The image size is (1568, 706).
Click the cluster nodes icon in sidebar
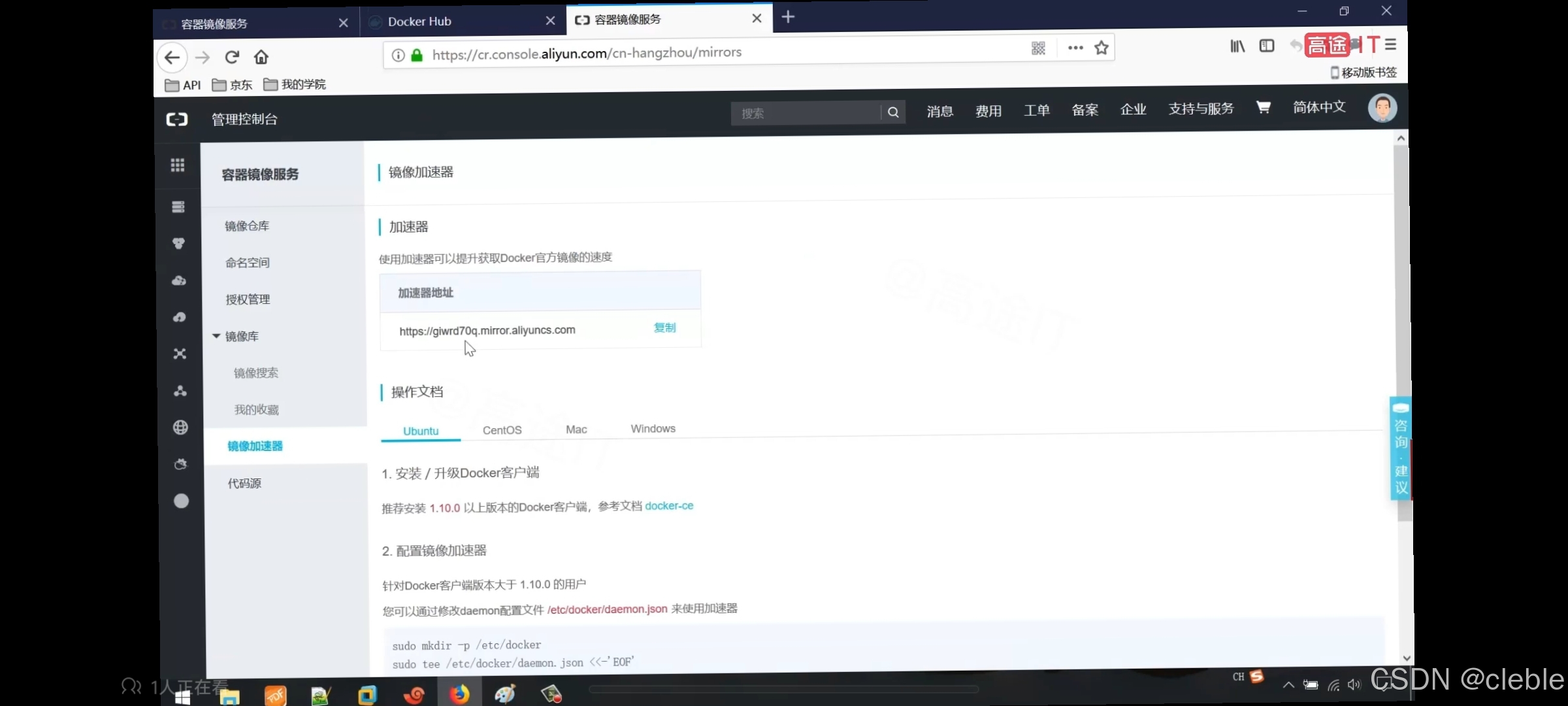coord(180,391)
